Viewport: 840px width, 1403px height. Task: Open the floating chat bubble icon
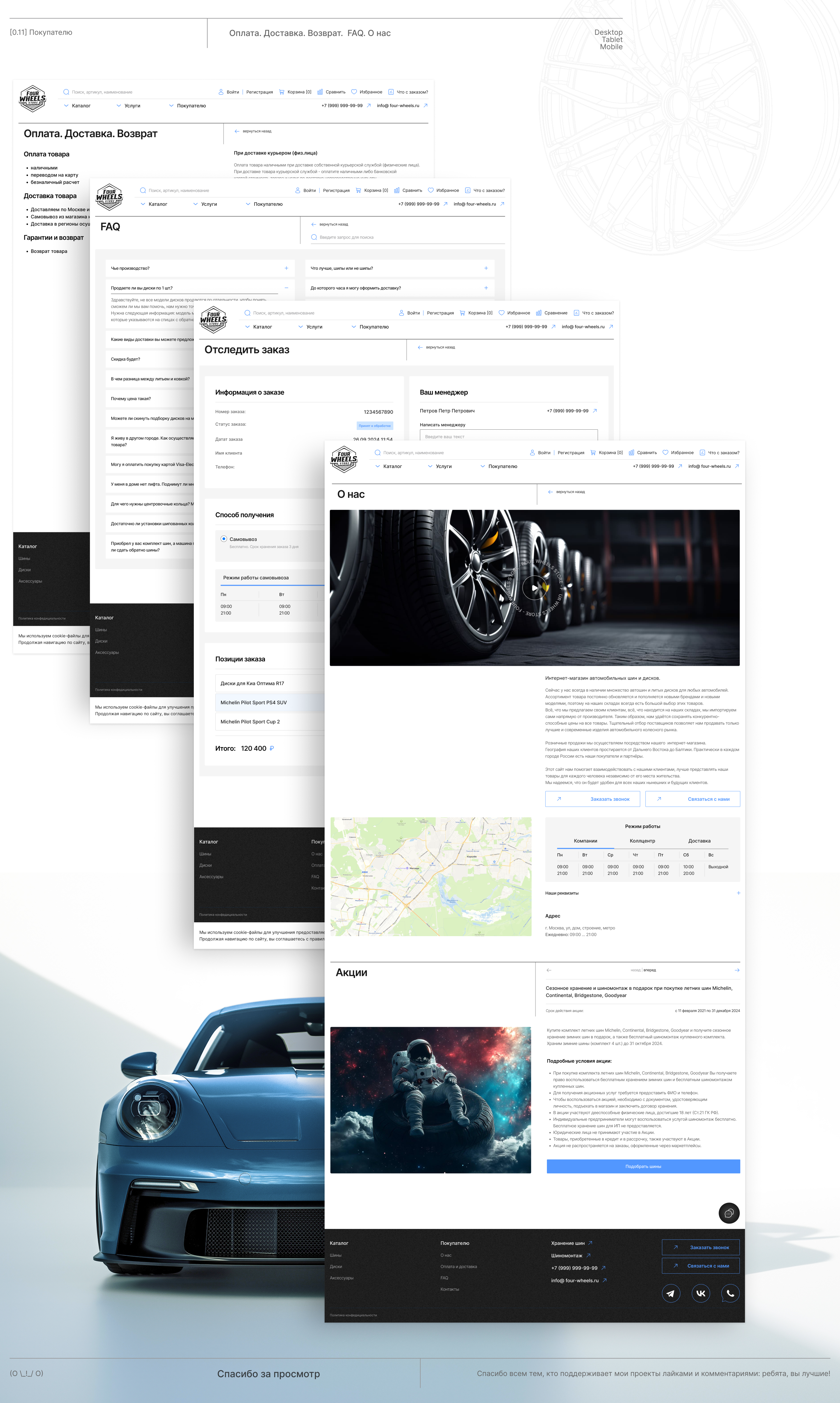pyautogui.click(x=729, y=1213)
